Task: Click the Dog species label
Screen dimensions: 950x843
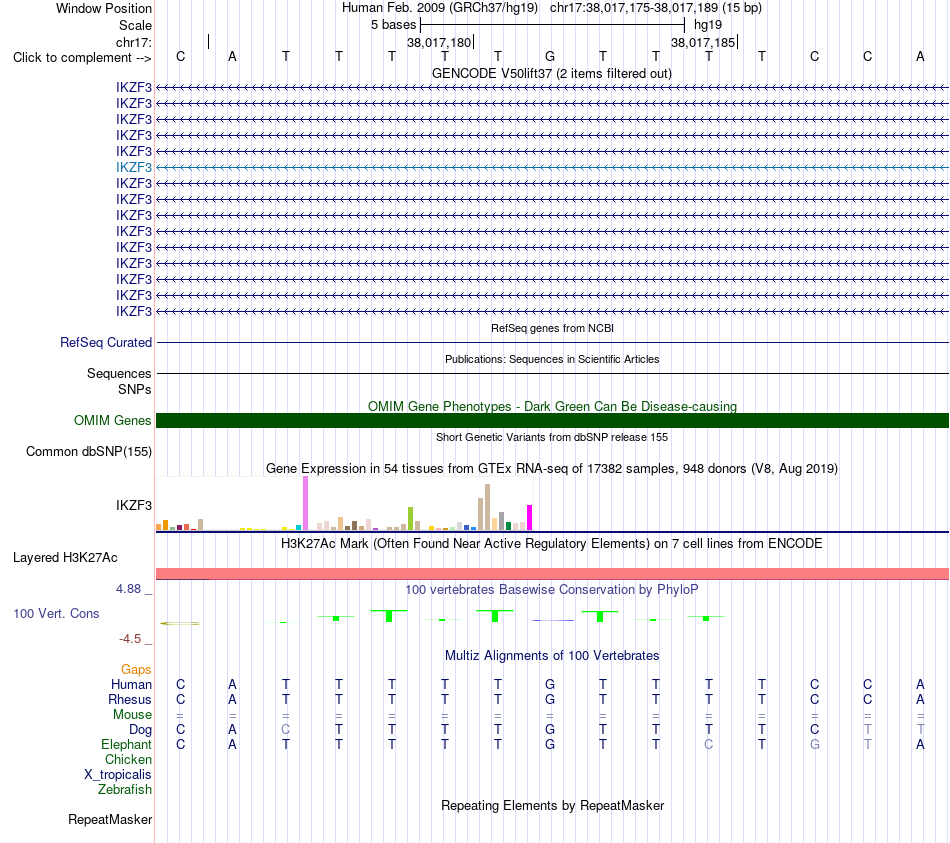Action: [140, 730]
